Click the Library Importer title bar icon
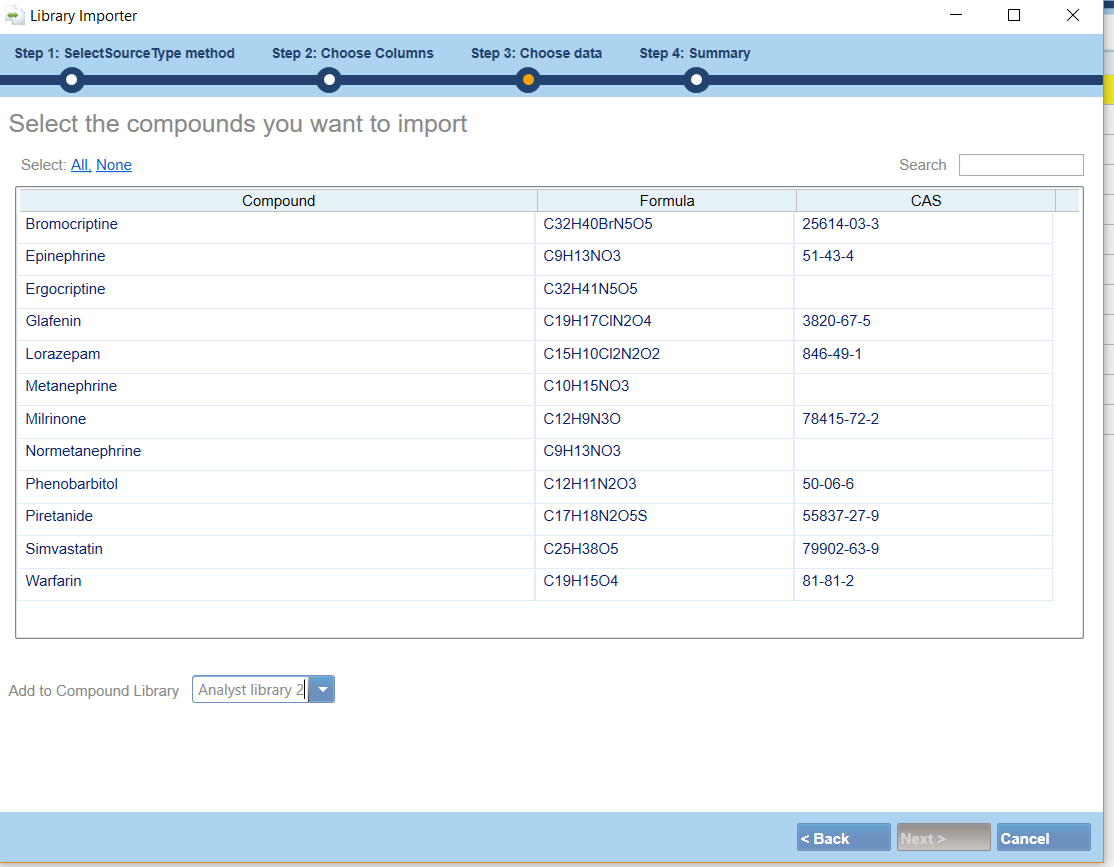Viewport: 1114px width, 867px height. coord(15,16)
